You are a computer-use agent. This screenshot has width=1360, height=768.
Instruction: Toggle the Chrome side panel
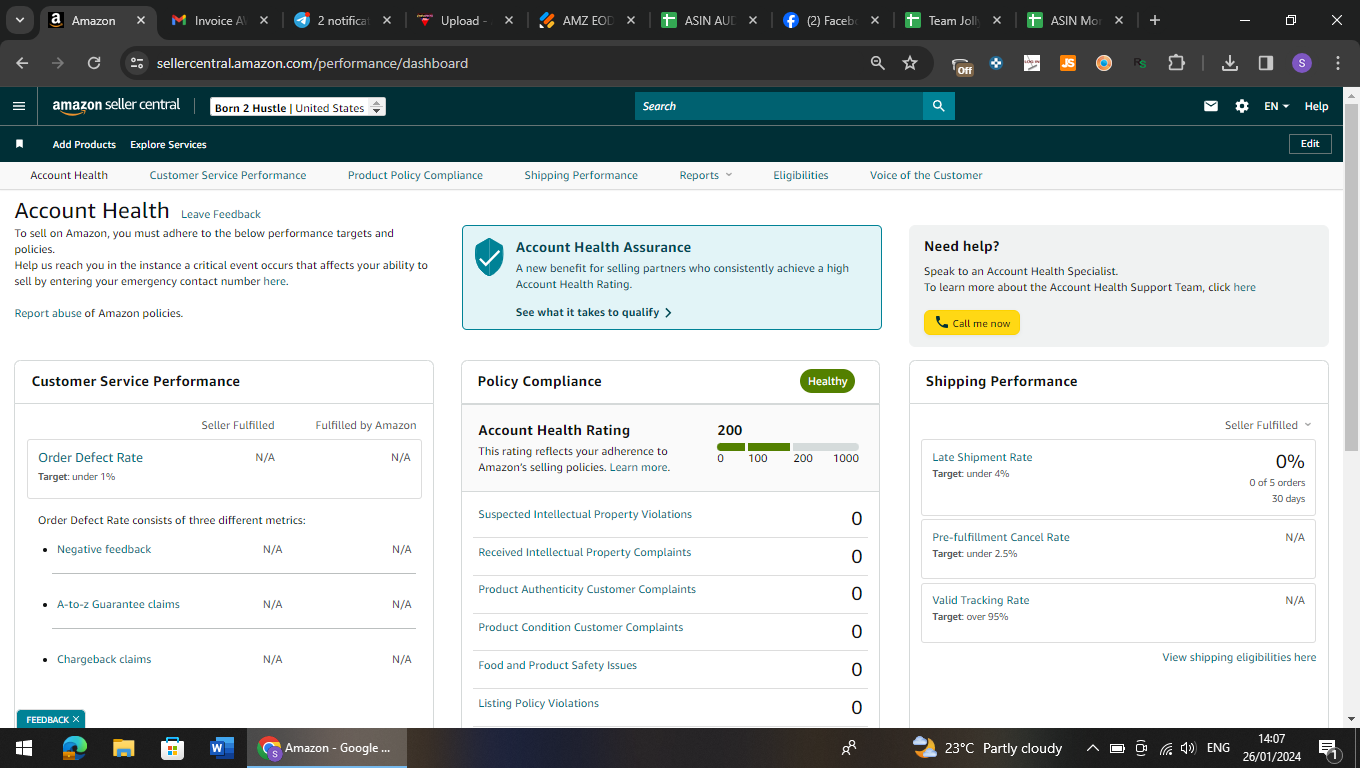[1266, 63]
